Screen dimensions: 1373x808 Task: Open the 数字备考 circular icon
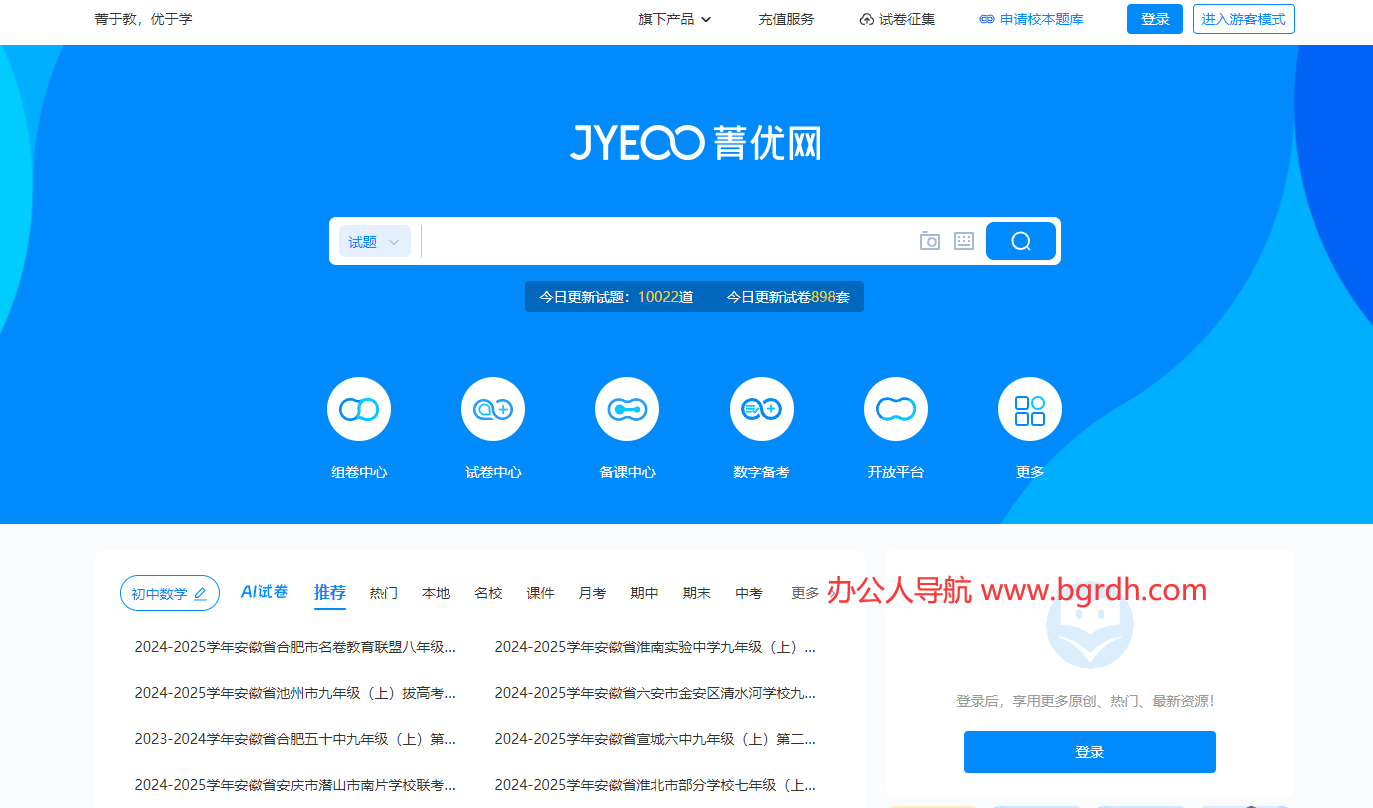point(762,409)
